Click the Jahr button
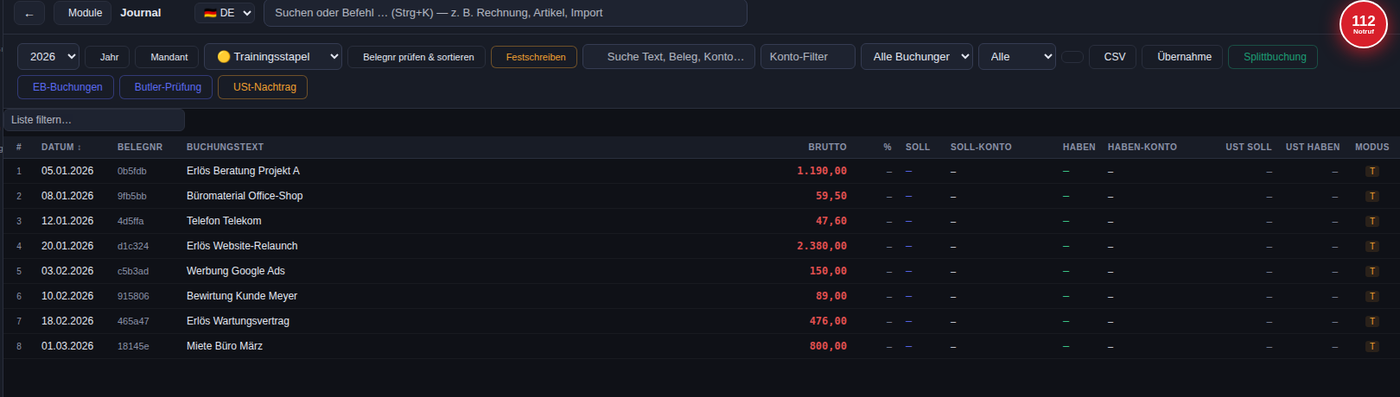1400x397 pixels. (108, 57)
